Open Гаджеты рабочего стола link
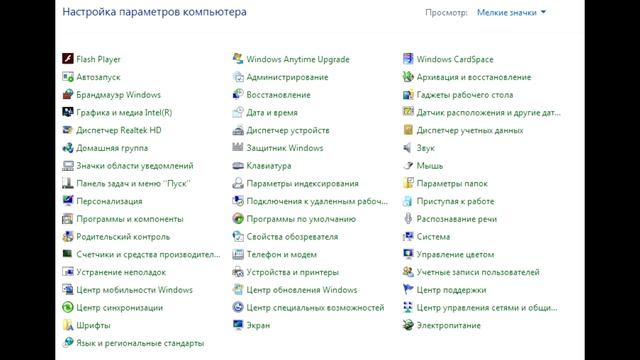 pyautogui.click(x=465, y=95)
